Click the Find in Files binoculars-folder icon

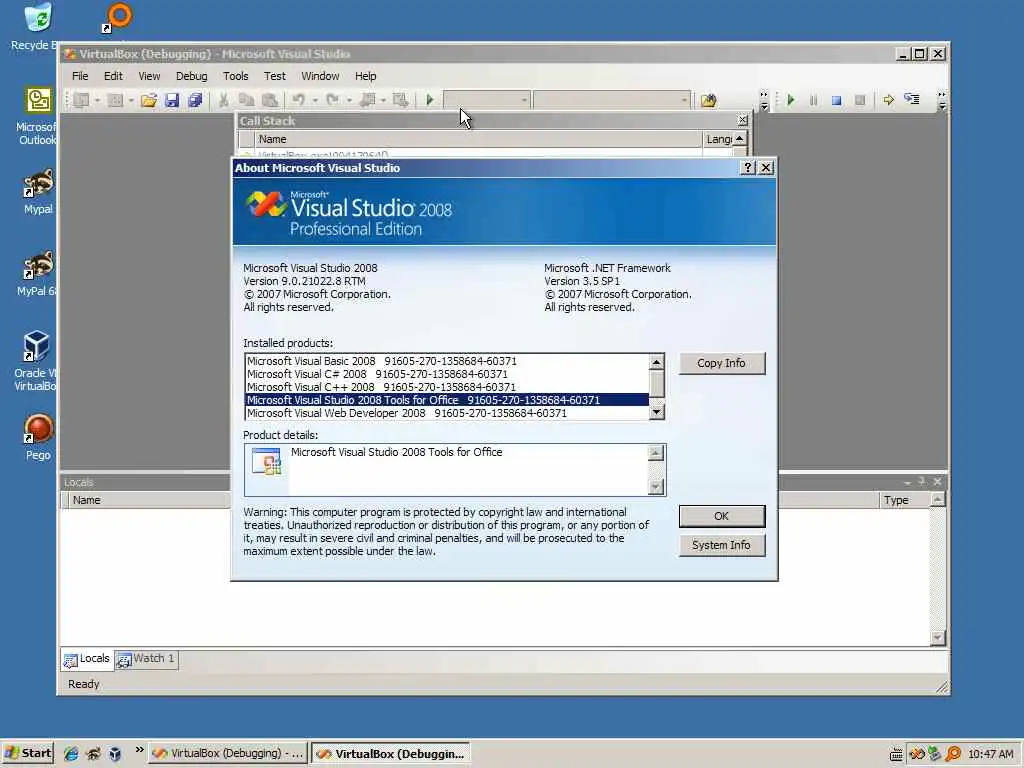click(x=709, y=100)
